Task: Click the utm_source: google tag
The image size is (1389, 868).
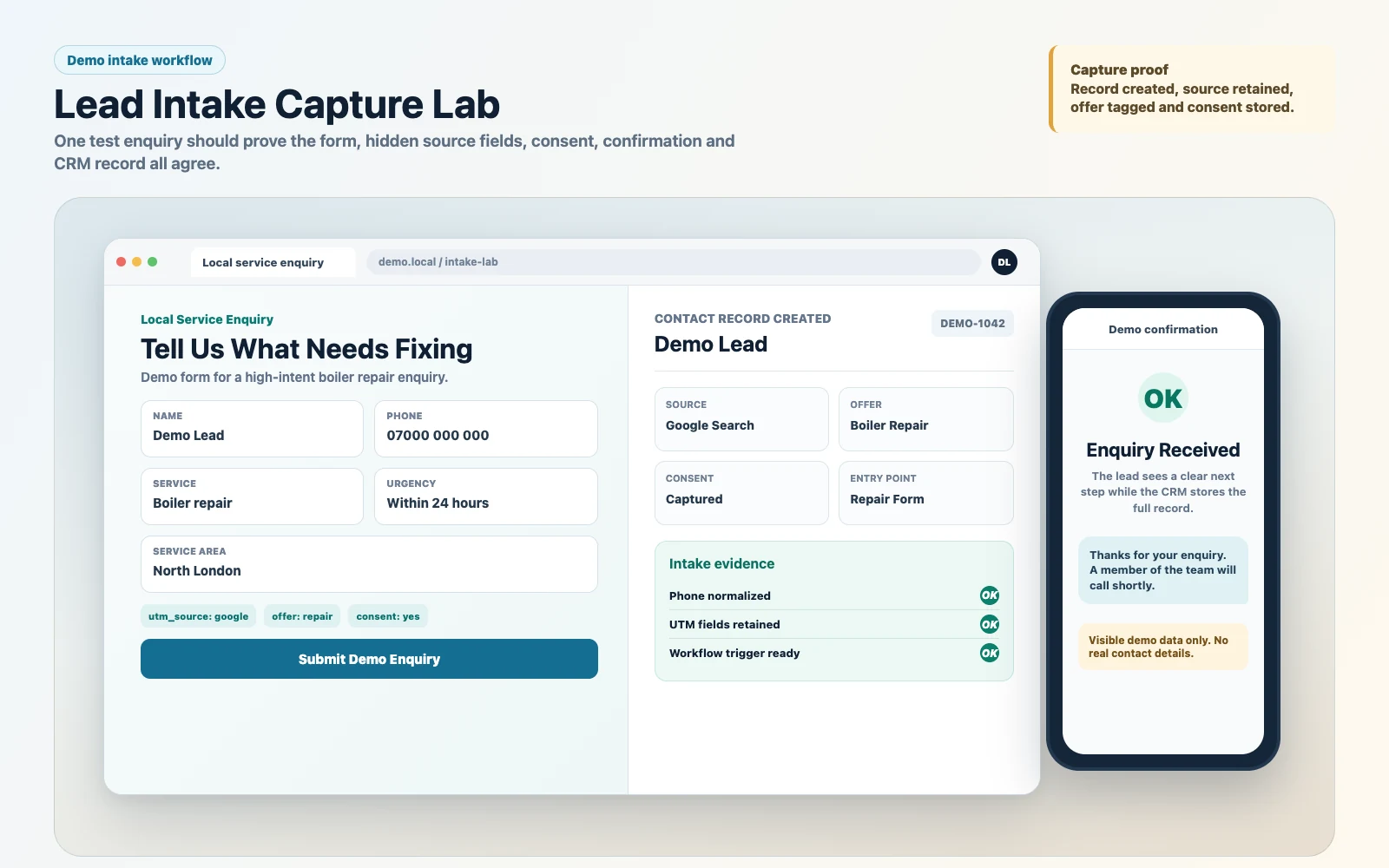Action: [x=198, y=616]
